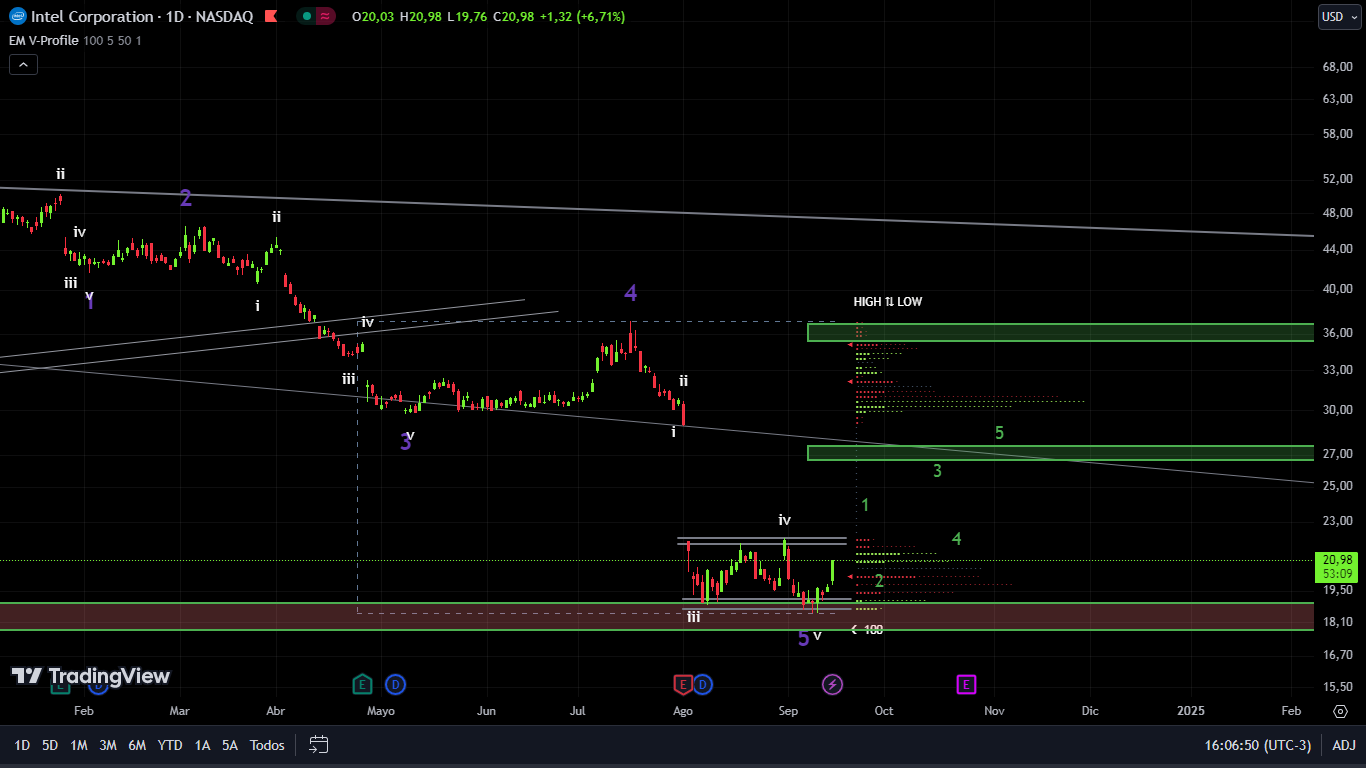
Task: Collapse the indicator legend with chevron button
Action: pos(24,64)
